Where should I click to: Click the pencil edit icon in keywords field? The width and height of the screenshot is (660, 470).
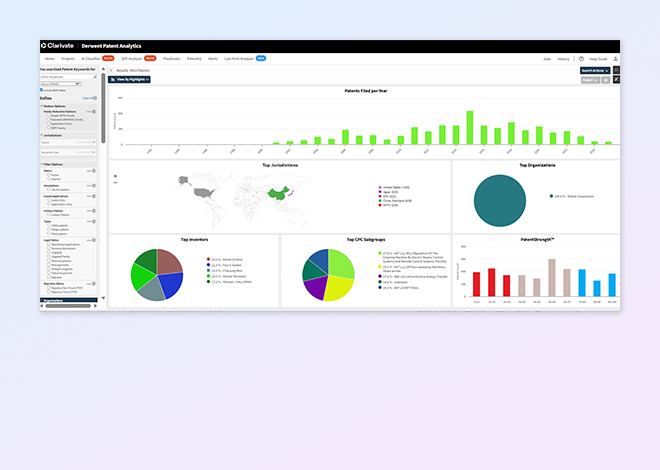point(95,77)
